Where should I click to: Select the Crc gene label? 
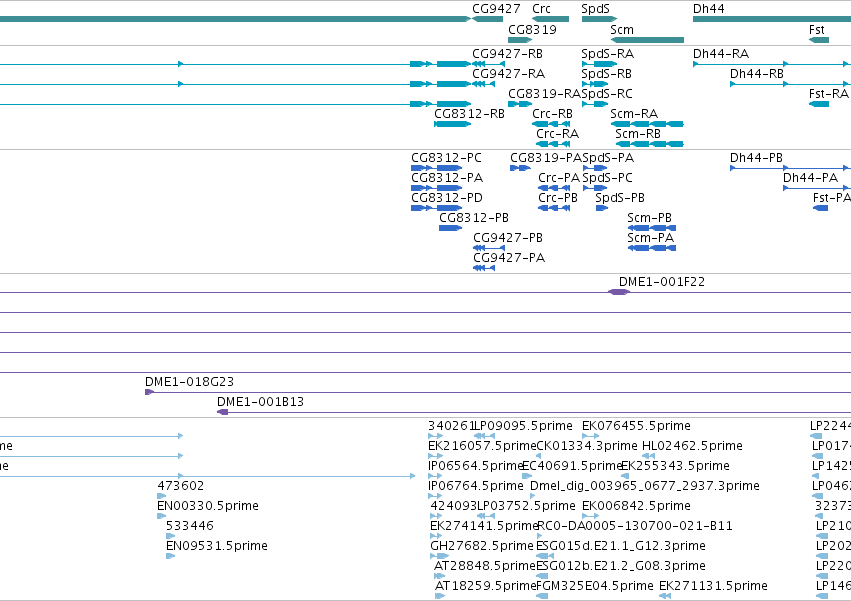pos(541,9)
